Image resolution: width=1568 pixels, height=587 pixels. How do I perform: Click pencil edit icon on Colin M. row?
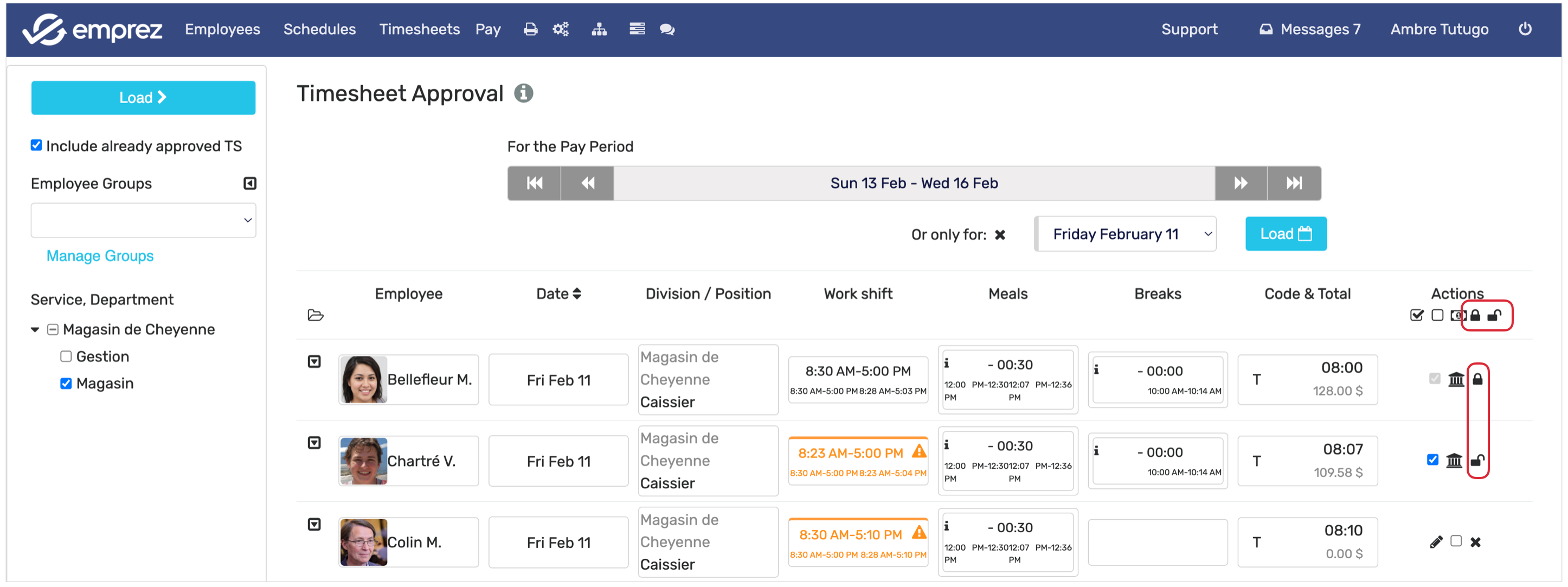(x=1436, y=542)
